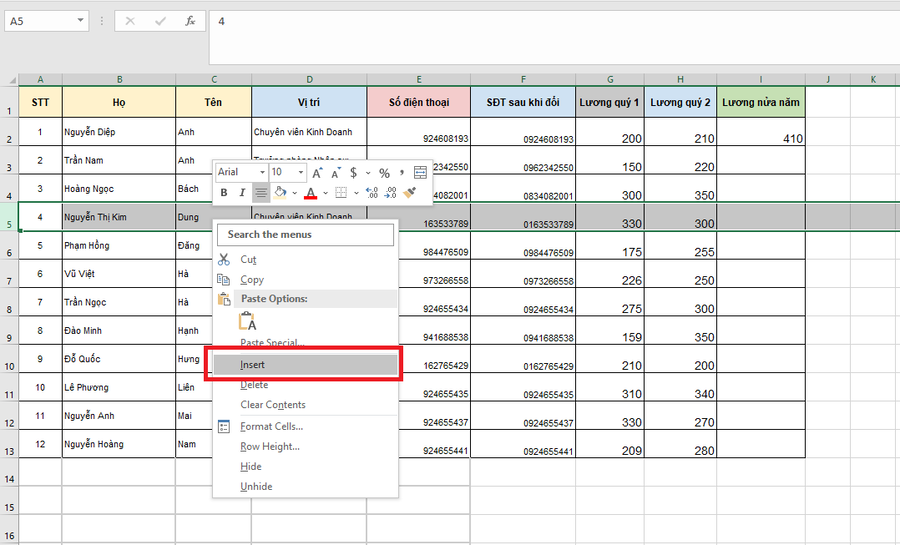The width and height of the screenshot is (900, 545).
Task: Click Decrease Font Size in mini toolbar
Action: [336, 173]
